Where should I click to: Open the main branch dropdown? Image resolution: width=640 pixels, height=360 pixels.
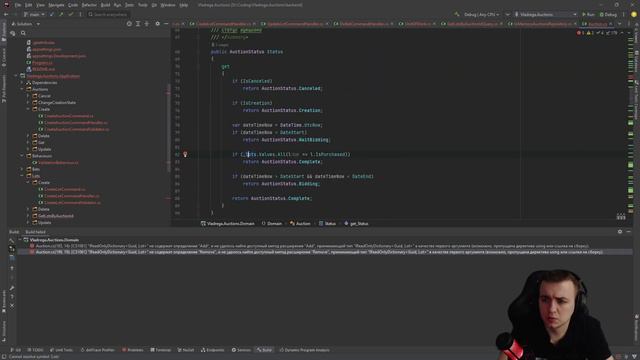34,14
